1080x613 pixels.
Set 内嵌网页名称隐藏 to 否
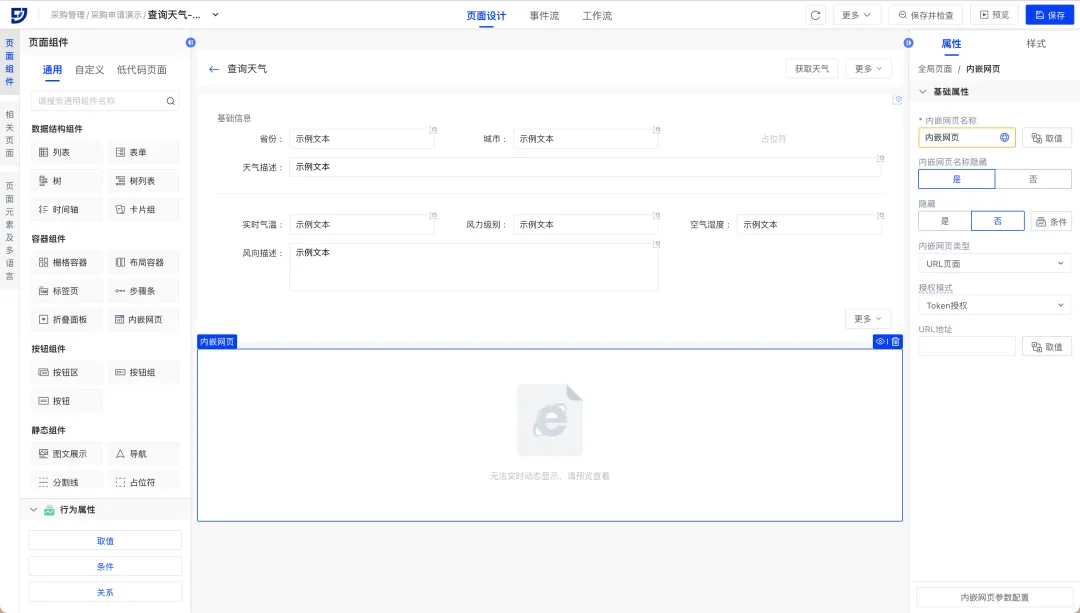coord(1033,179)
